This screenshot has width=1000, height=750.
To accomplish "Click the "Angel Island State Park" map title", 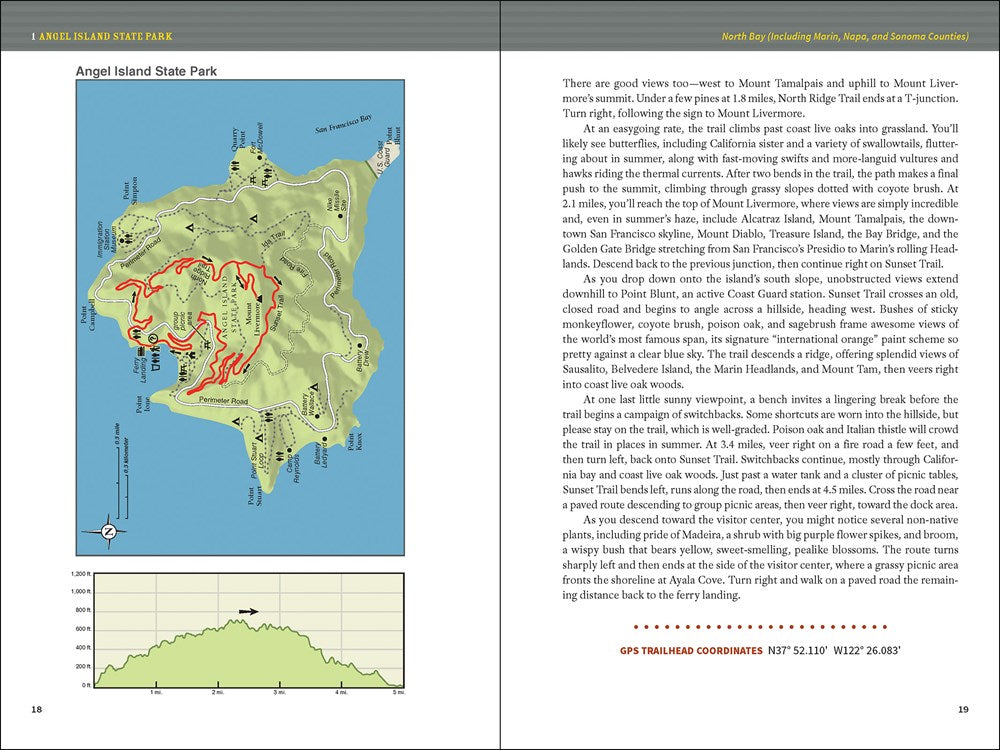I will (147, 72).
